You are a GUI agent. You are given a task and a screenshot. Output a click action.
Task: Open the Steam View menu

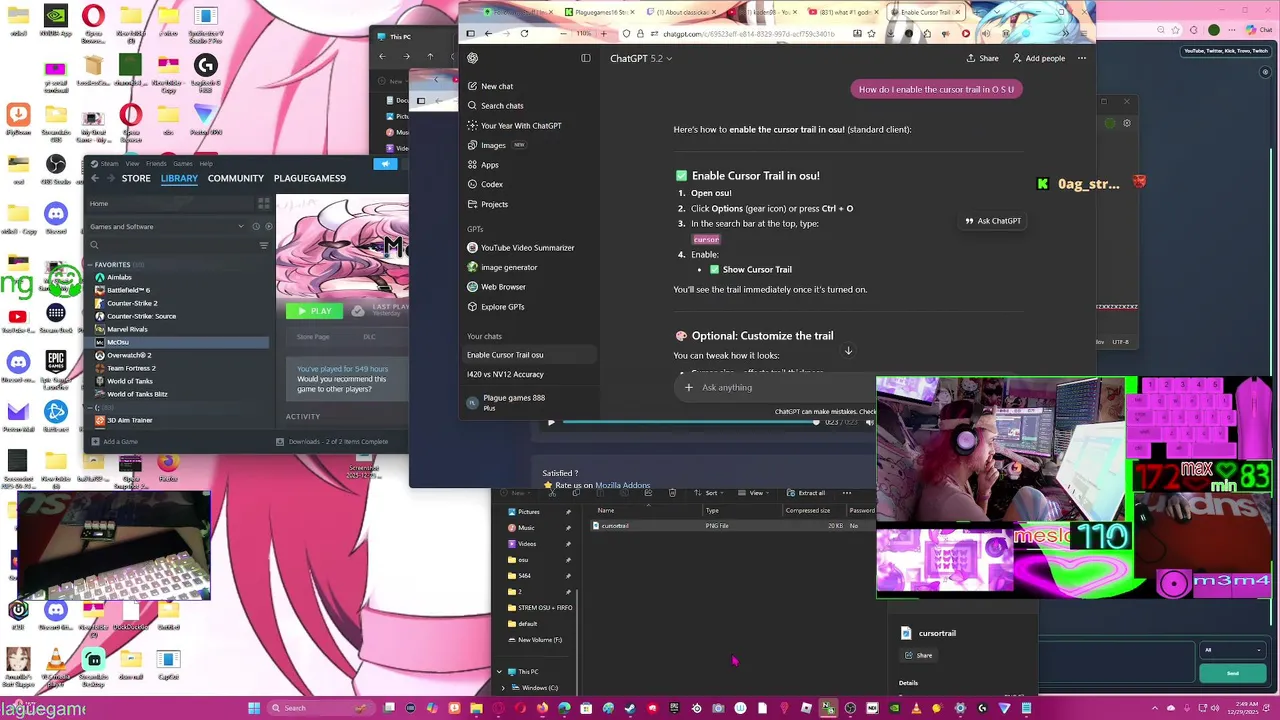(x=132, y=163)
